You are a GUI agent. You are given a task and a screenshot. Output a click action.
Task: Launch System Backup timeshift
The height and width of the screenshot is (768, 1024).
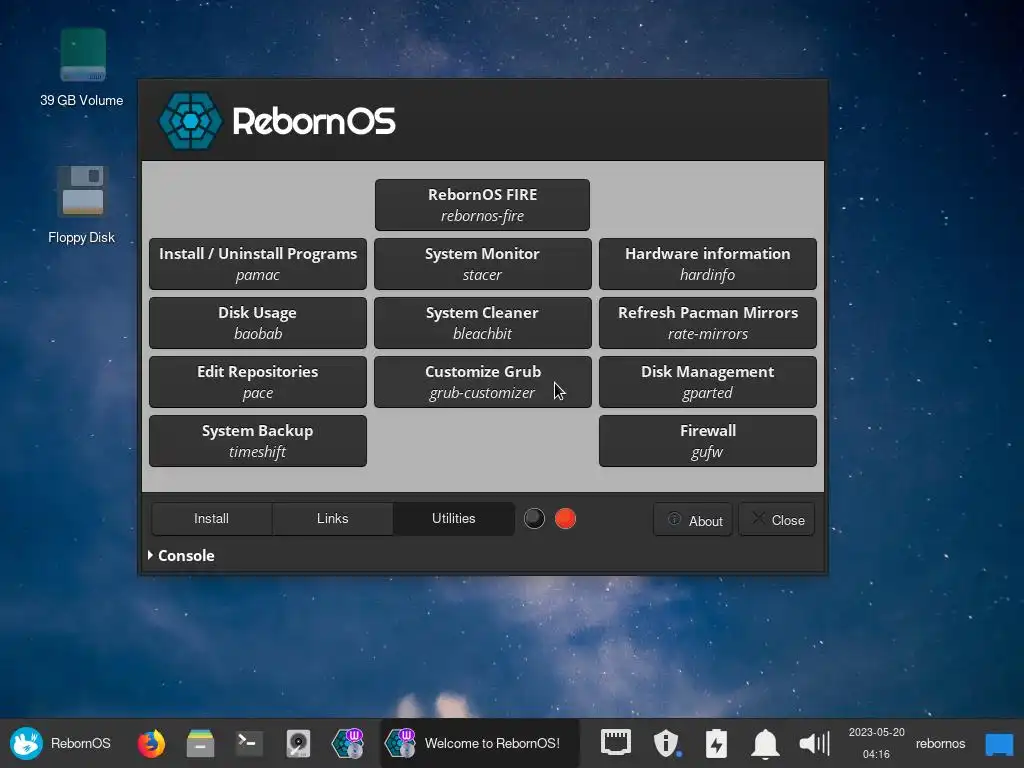tap(258, 441)
